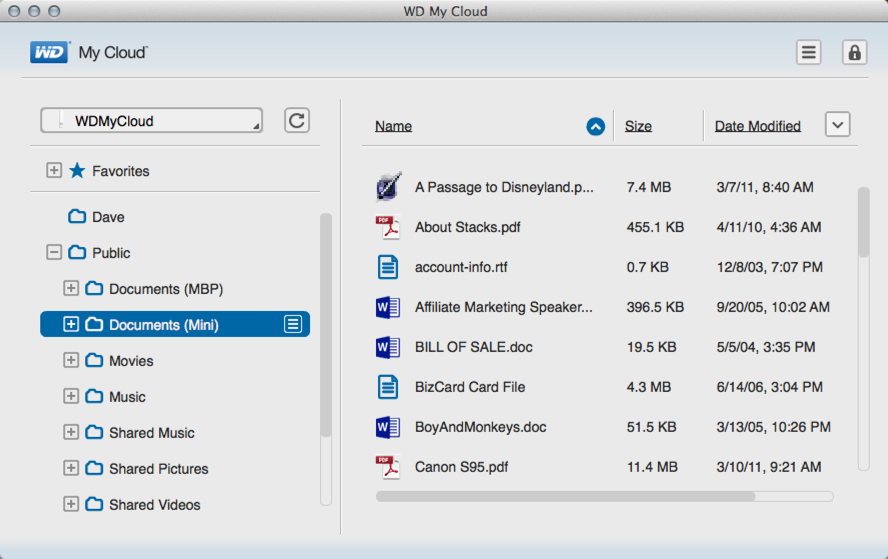Select file 'Canon S95.pdf'
The image size is (888, 559).
[x=461, y=467]
